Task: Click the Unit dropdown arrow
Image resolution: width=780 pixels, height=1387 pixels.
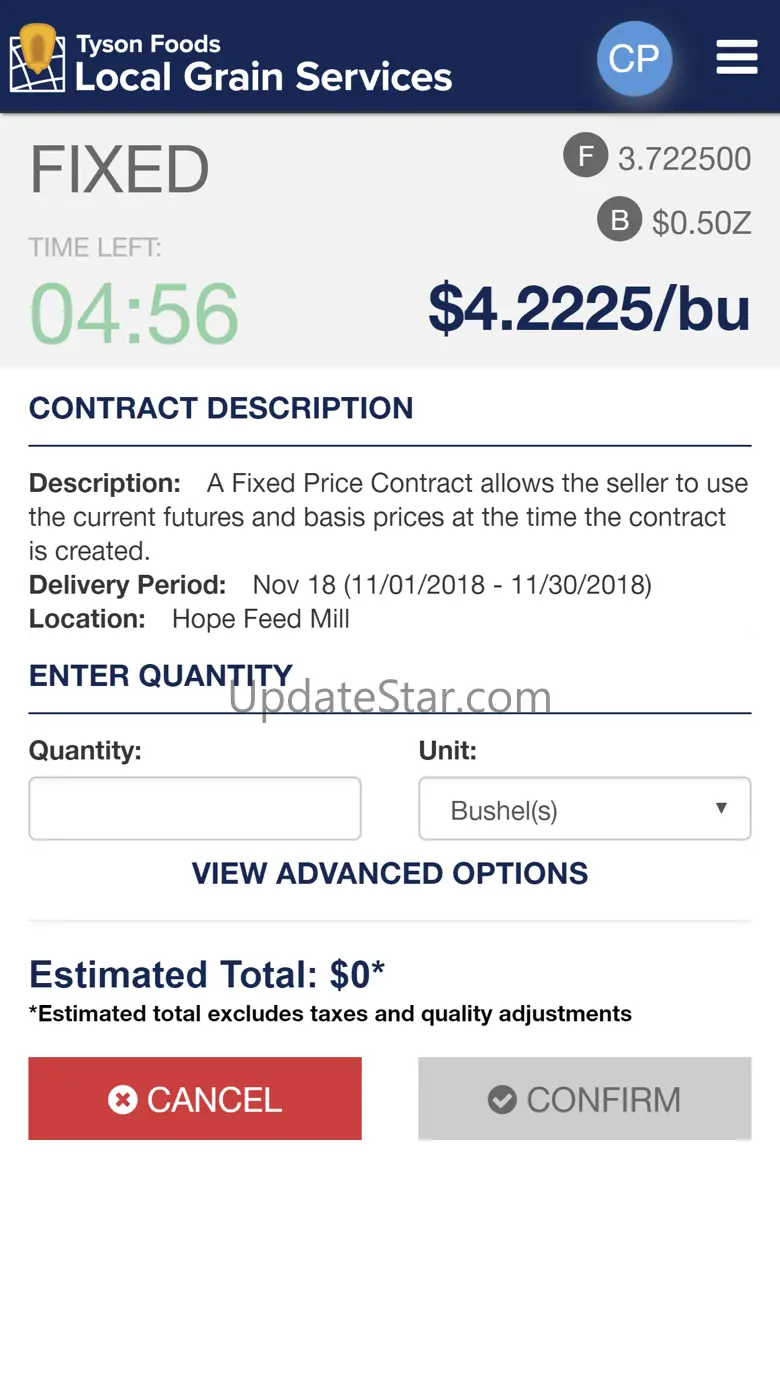Action: pyautogui.click(x=721, y=808)
